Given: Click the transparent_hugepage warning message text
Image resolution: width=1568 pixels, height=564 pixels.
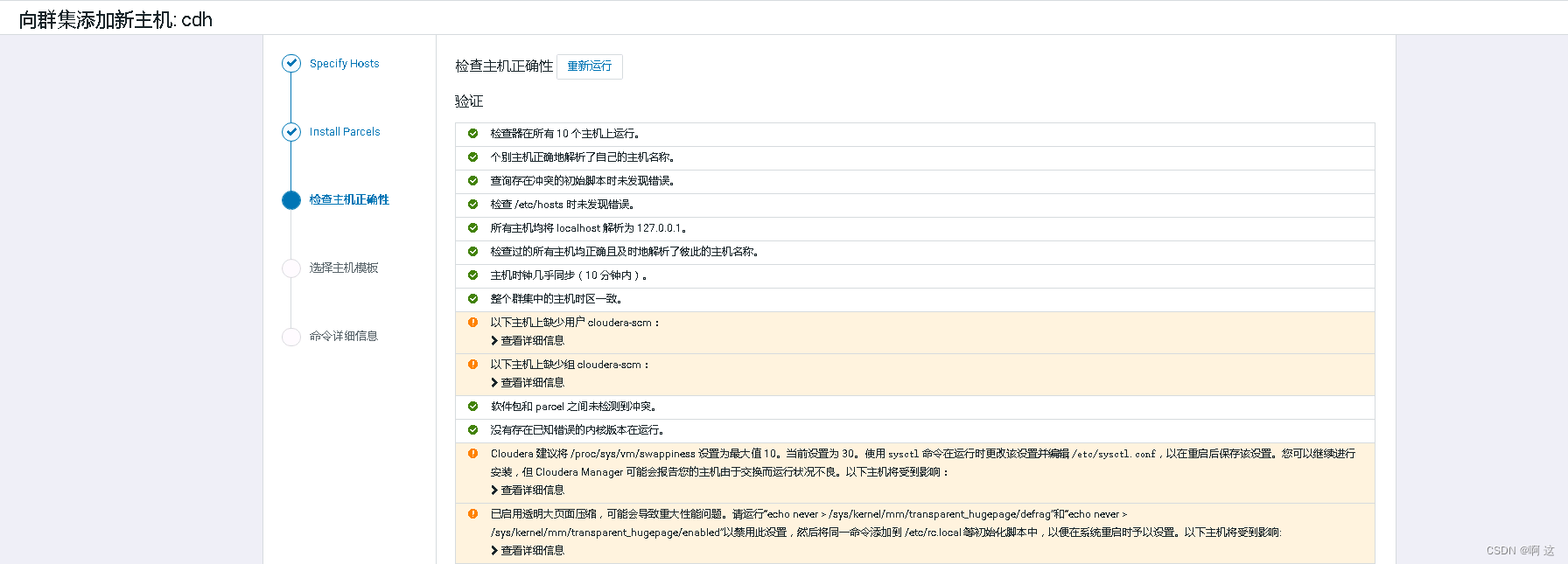Looking at the screenshot, I should click(885, 523).
